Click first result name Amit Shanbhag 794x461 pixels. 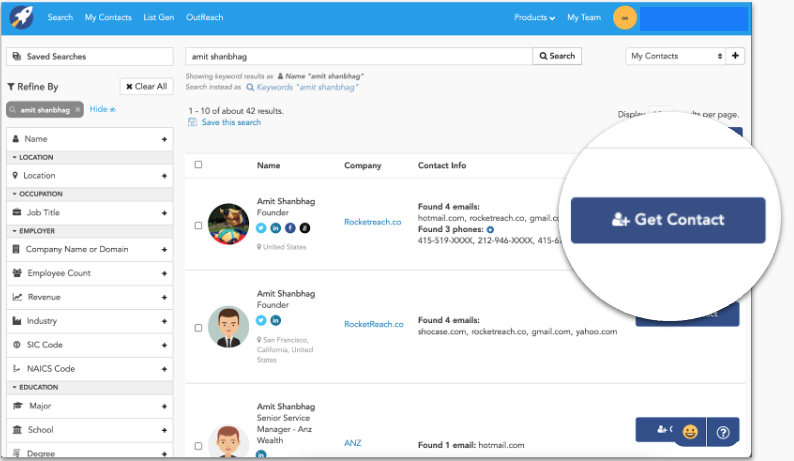[x=286, y=201]
